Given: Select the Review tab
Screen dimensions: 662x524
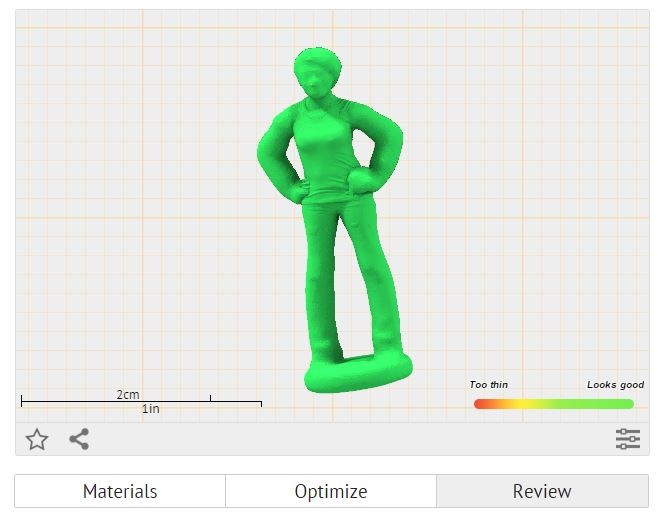Looking at the screenshot, I should (x=543, y=491).
